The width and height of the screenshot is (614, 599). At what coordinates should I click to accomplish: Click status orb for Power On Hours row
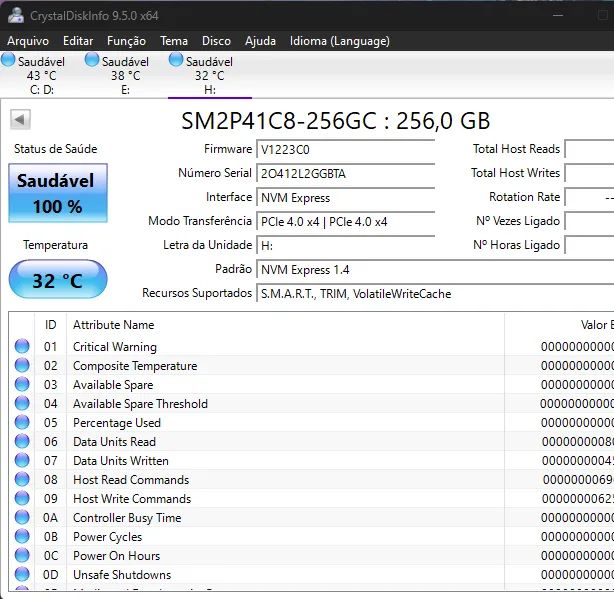coord(22,555)
